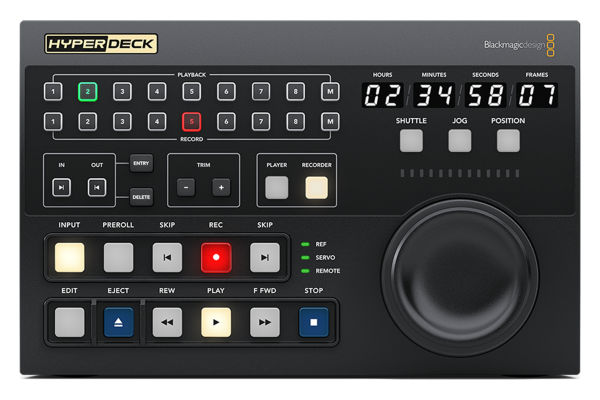
Task: Select Record deck button 1
Action: coord(53,122)
